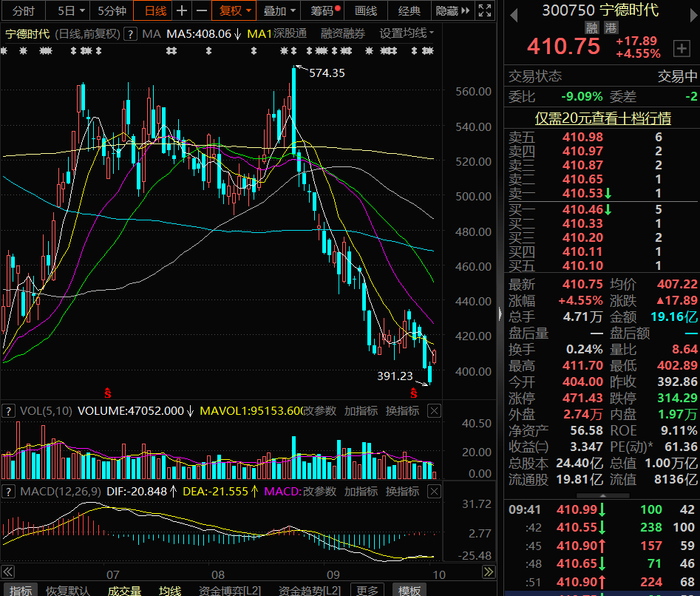Select the 日线 daily chart tab
Viewport: 700px width, 596px height.
[154, 10]
